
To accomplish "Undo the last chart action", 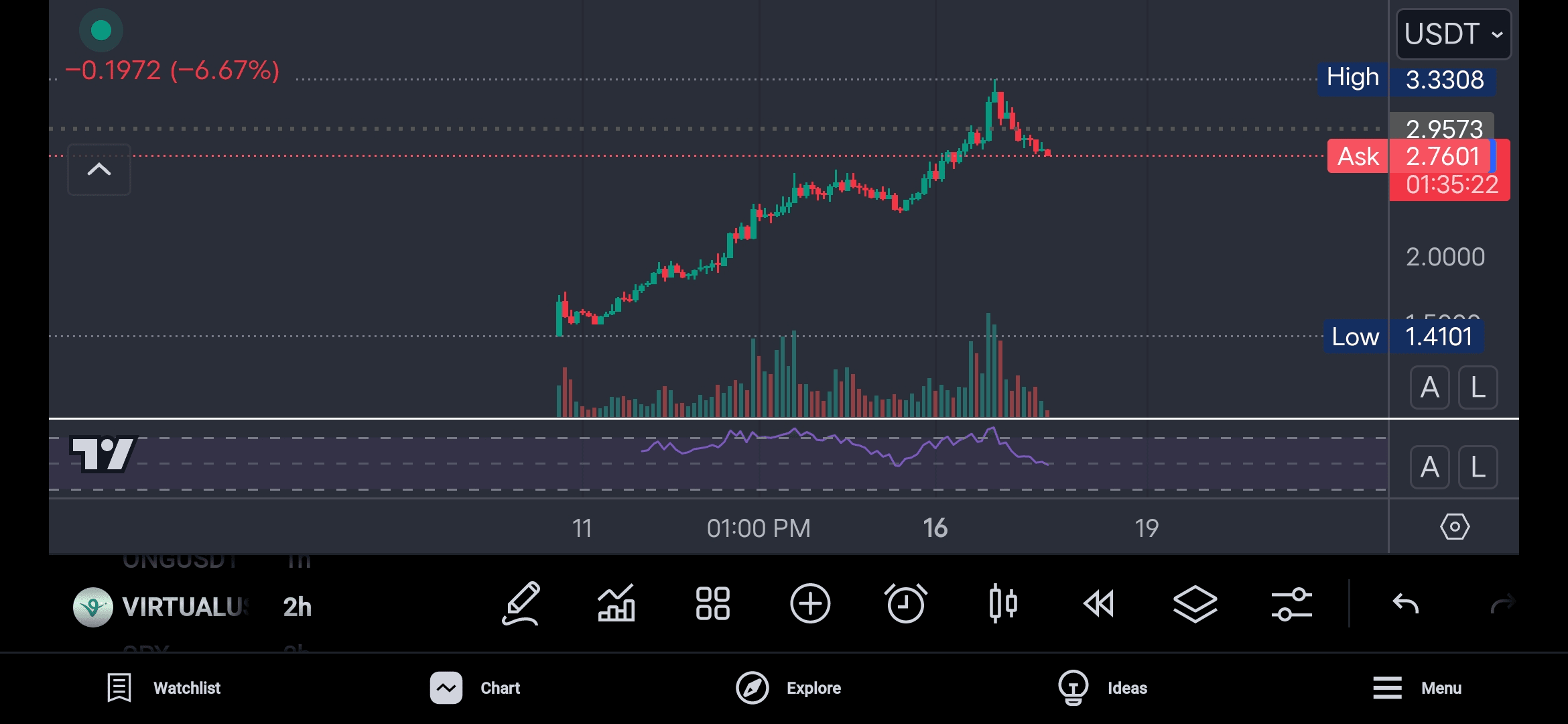I will 1406,604.
